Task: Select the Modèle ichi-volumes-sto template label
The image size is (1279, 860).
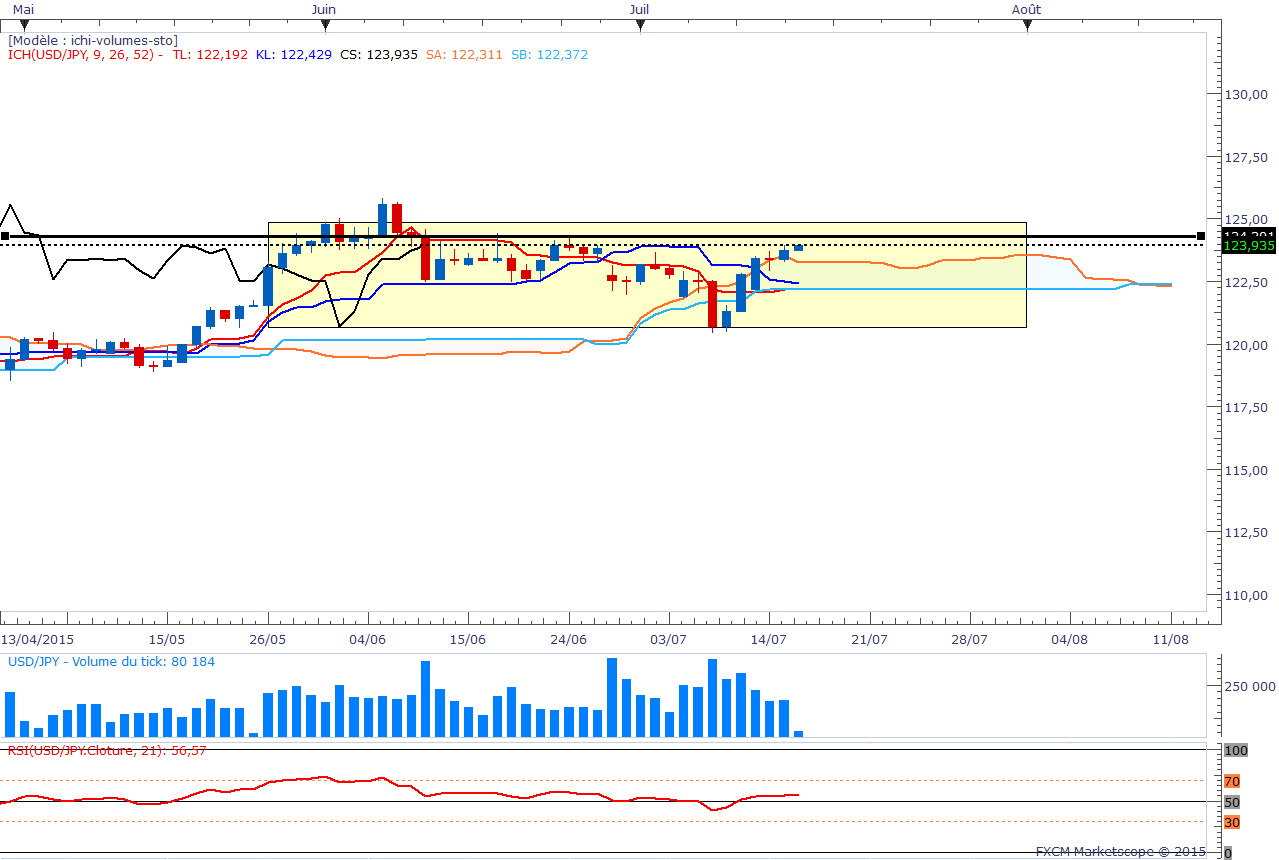Action: pyautogui.click(x=92, y=40)
